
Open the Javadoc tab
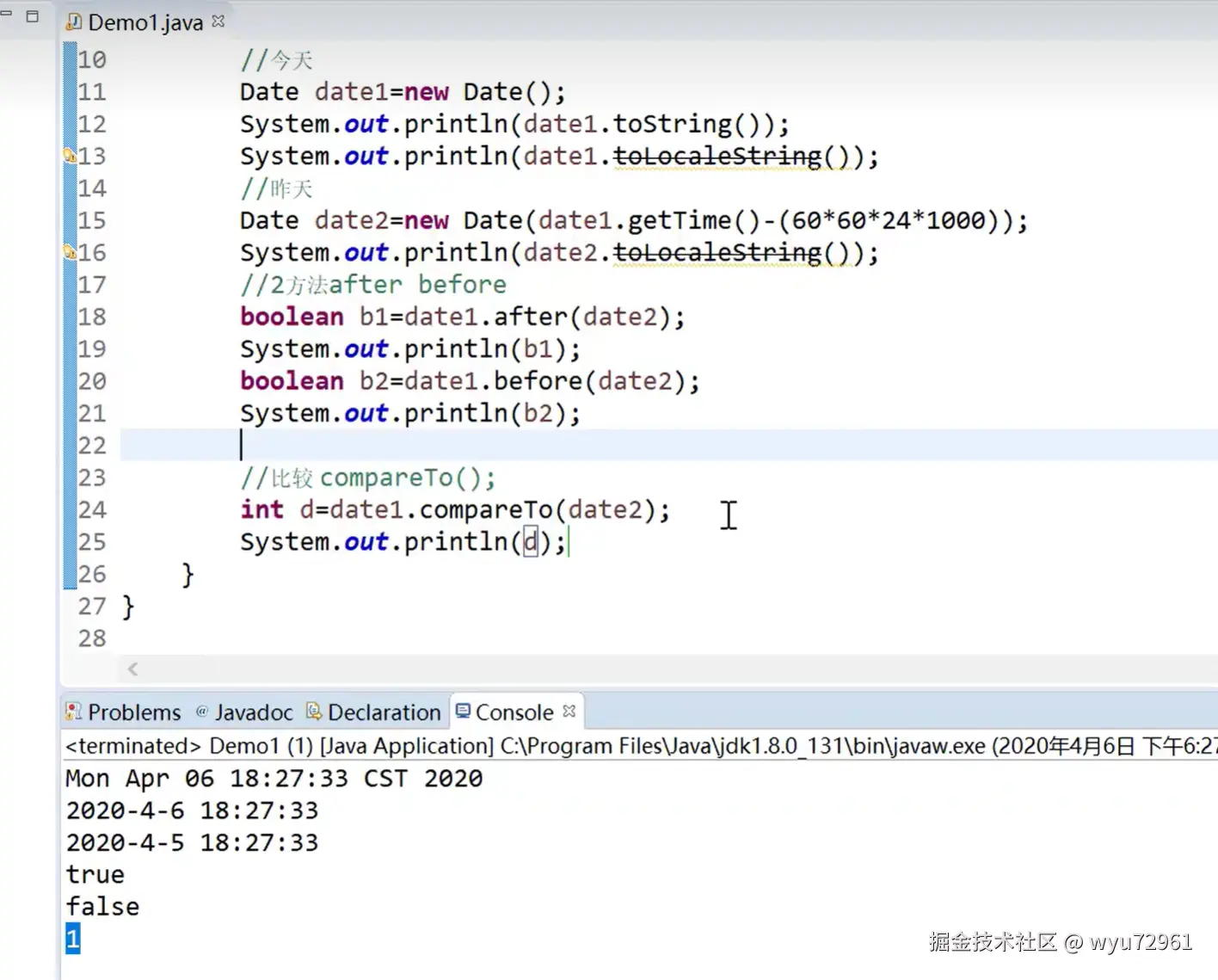pos(245,712)
